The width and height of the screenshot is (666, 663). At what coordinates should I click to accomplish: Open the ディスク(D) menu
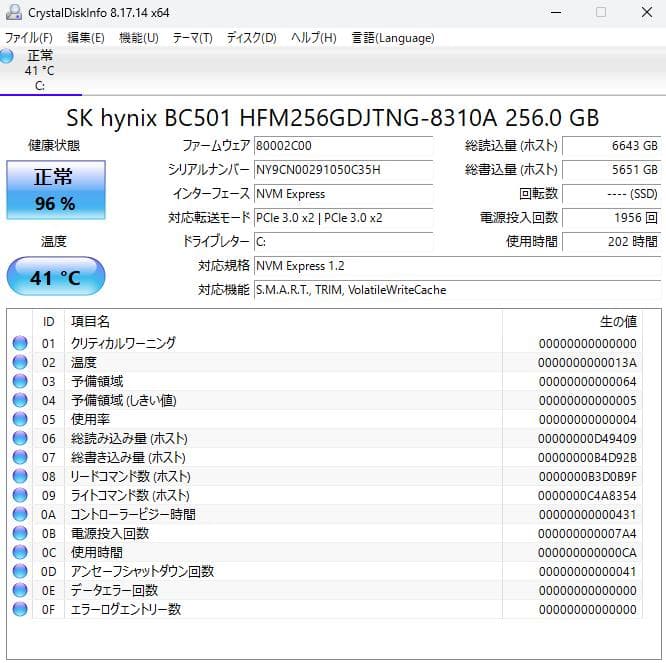pos(251,38)
